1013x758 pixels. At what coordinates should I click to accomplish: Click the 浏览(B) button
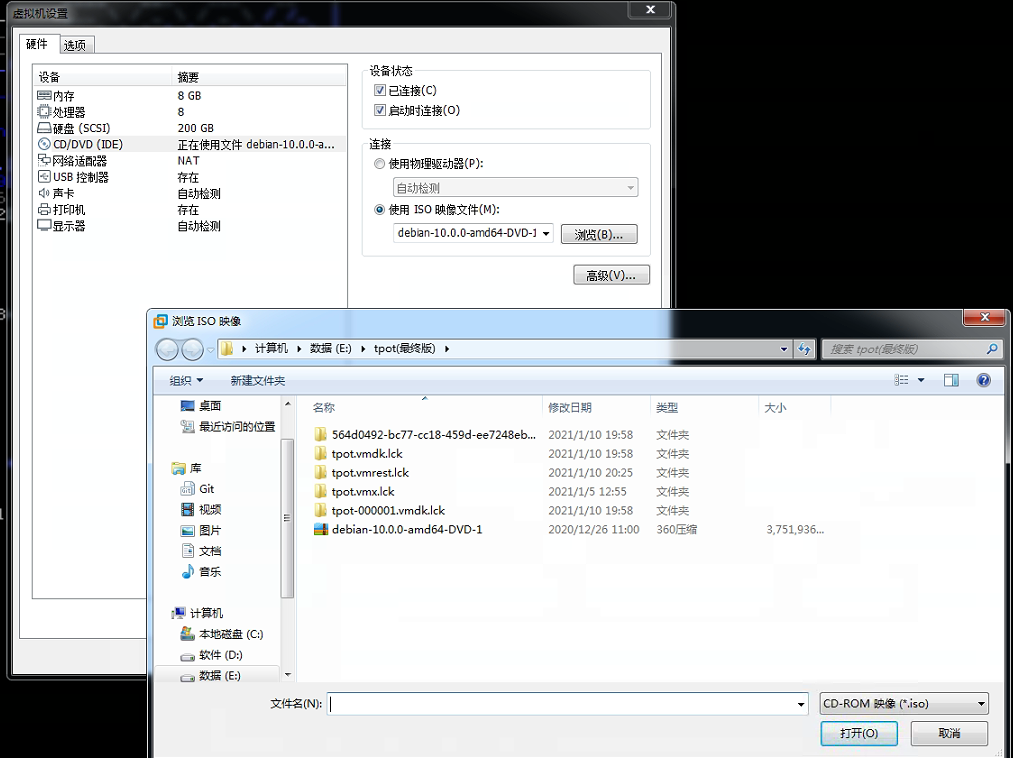tap(598, 233)
